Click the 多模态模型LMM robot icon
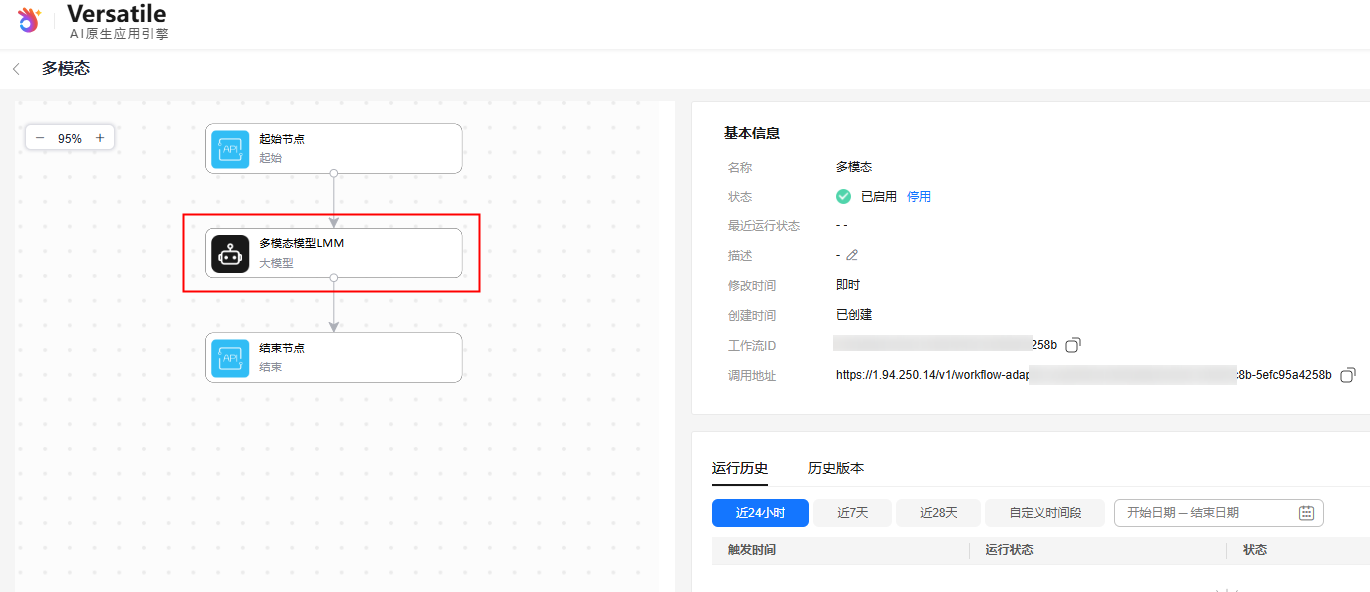 230,253
